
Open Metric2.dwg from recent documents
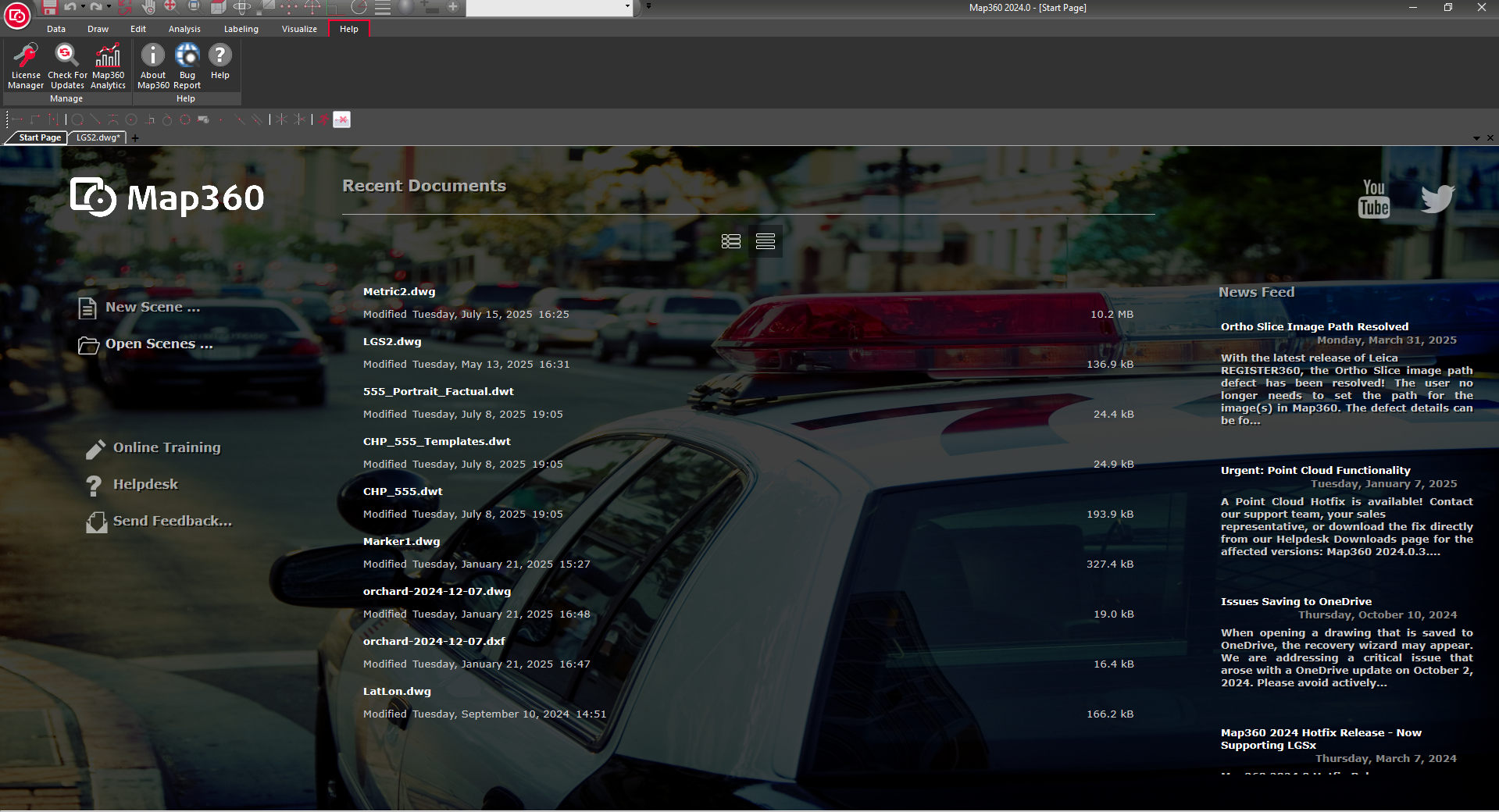[x=399, y=292]
